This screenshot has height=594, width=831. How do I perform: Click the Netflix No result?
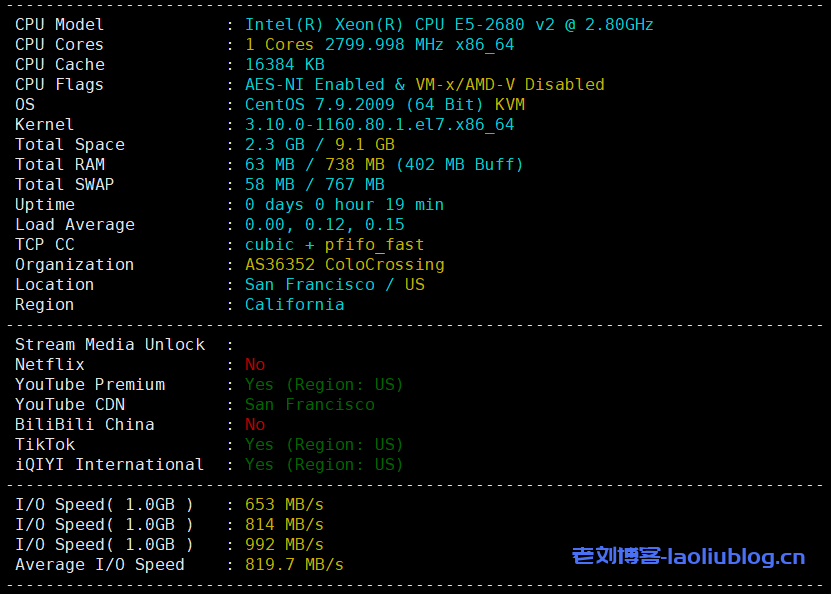[x=255, y=364]
